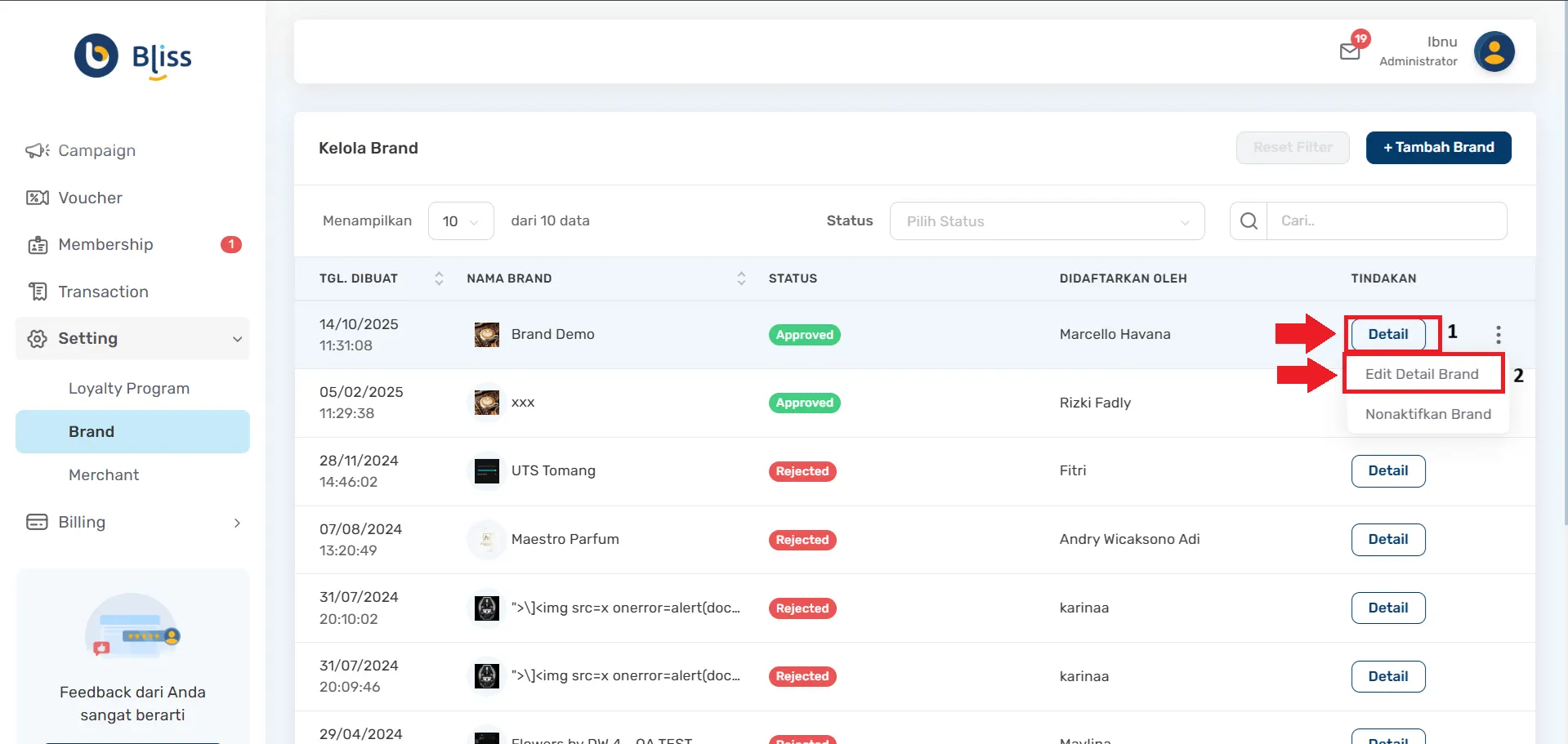Go to Merchant under Setting

point(104,475)
